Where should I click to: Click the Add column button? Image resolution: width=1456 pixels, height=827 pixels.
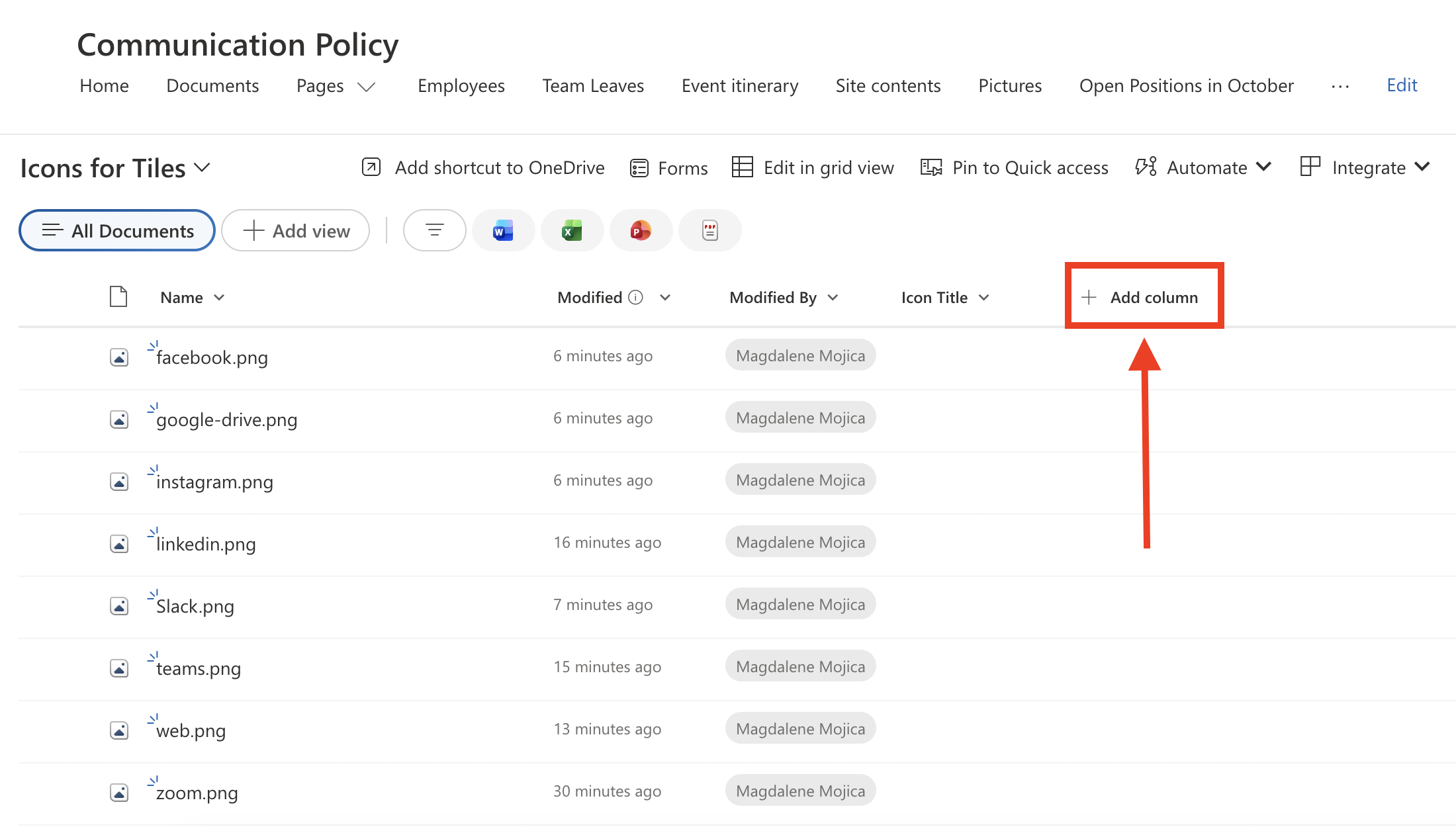[1141, 298]
